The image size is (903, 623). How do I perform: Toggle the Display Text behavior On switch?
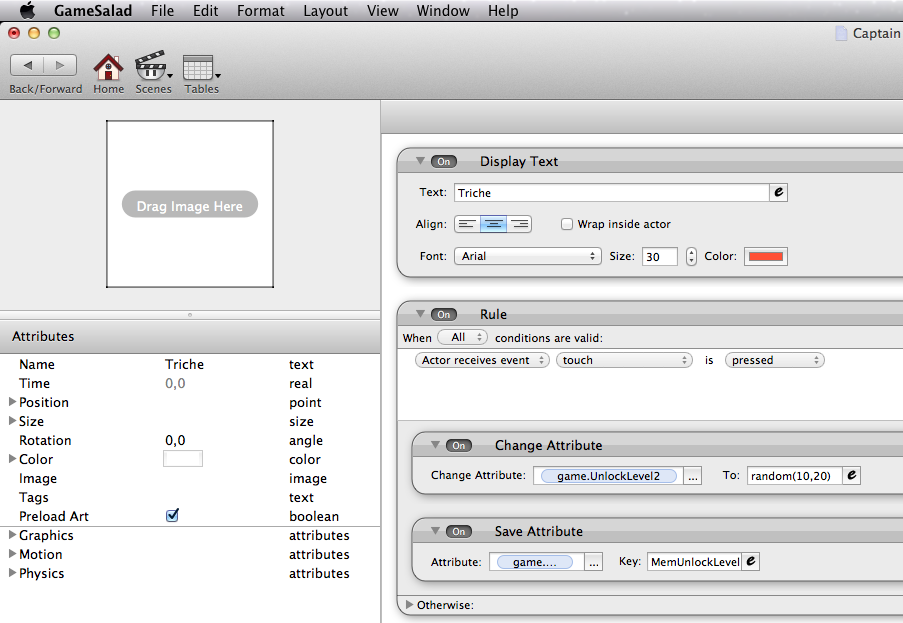pos(444,162)
